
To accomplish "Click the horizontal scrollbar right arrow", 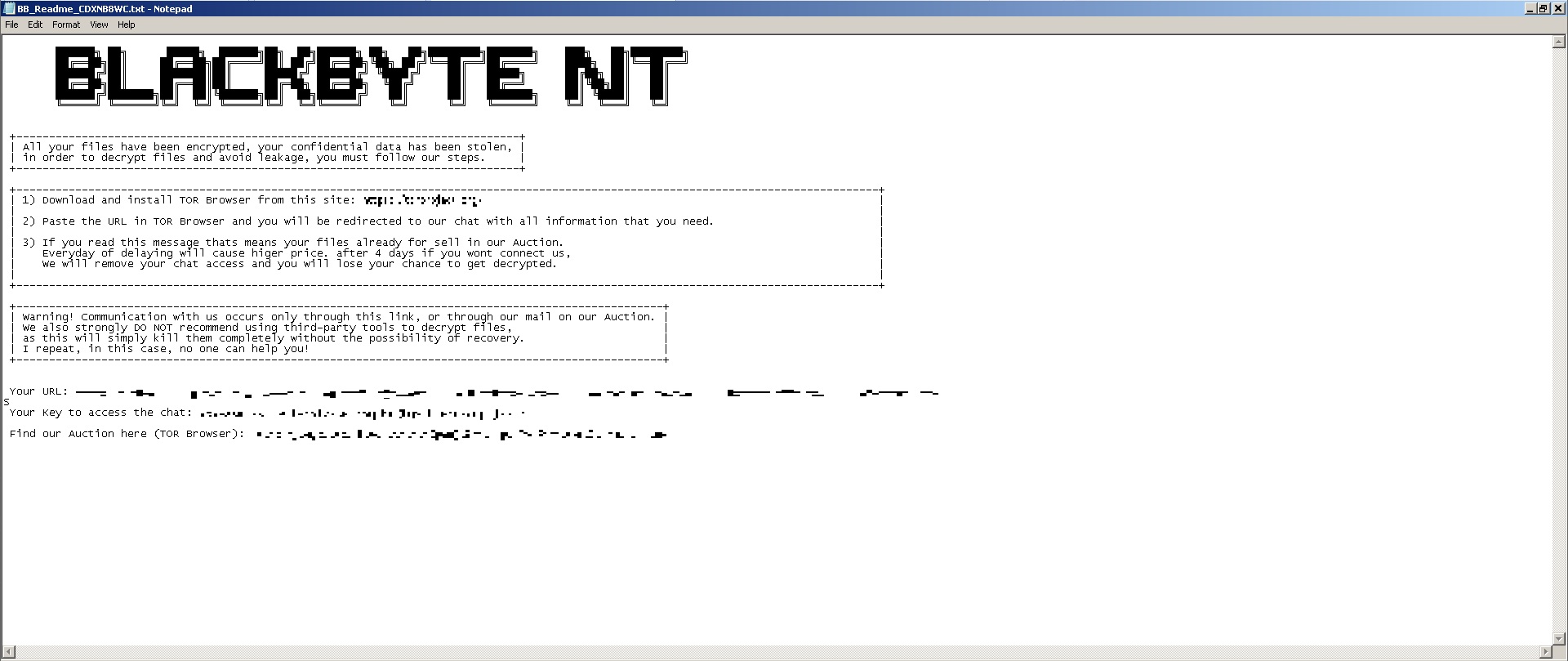I will tap(1545, 652).
